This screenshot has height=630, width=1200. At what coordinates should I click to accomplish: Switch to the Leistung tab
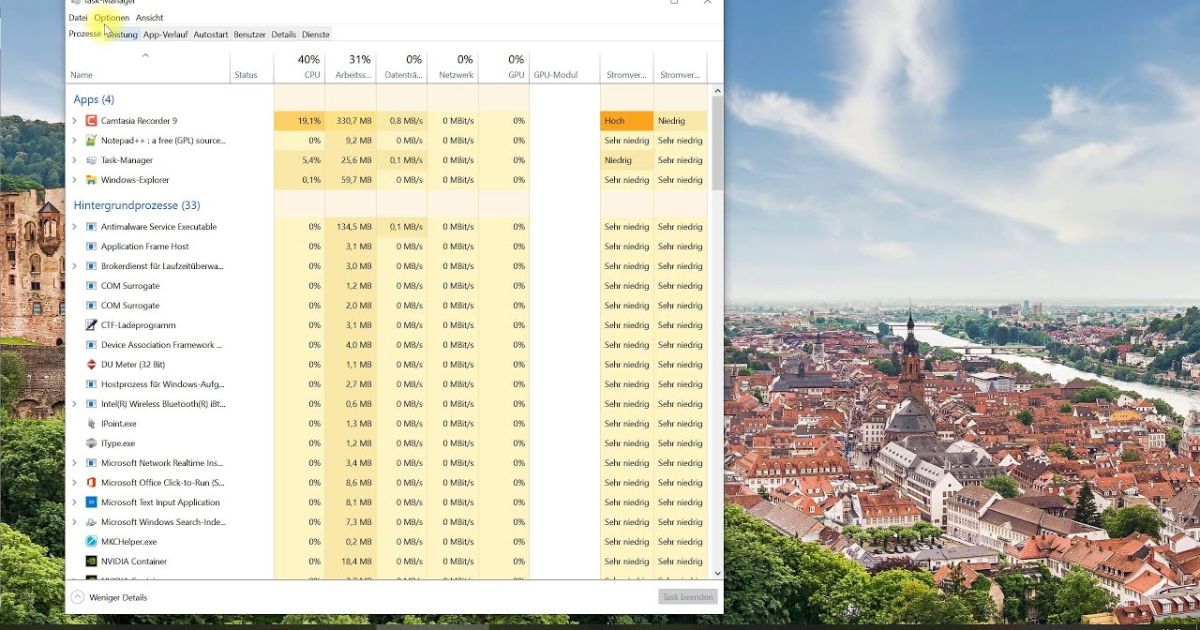121,33
